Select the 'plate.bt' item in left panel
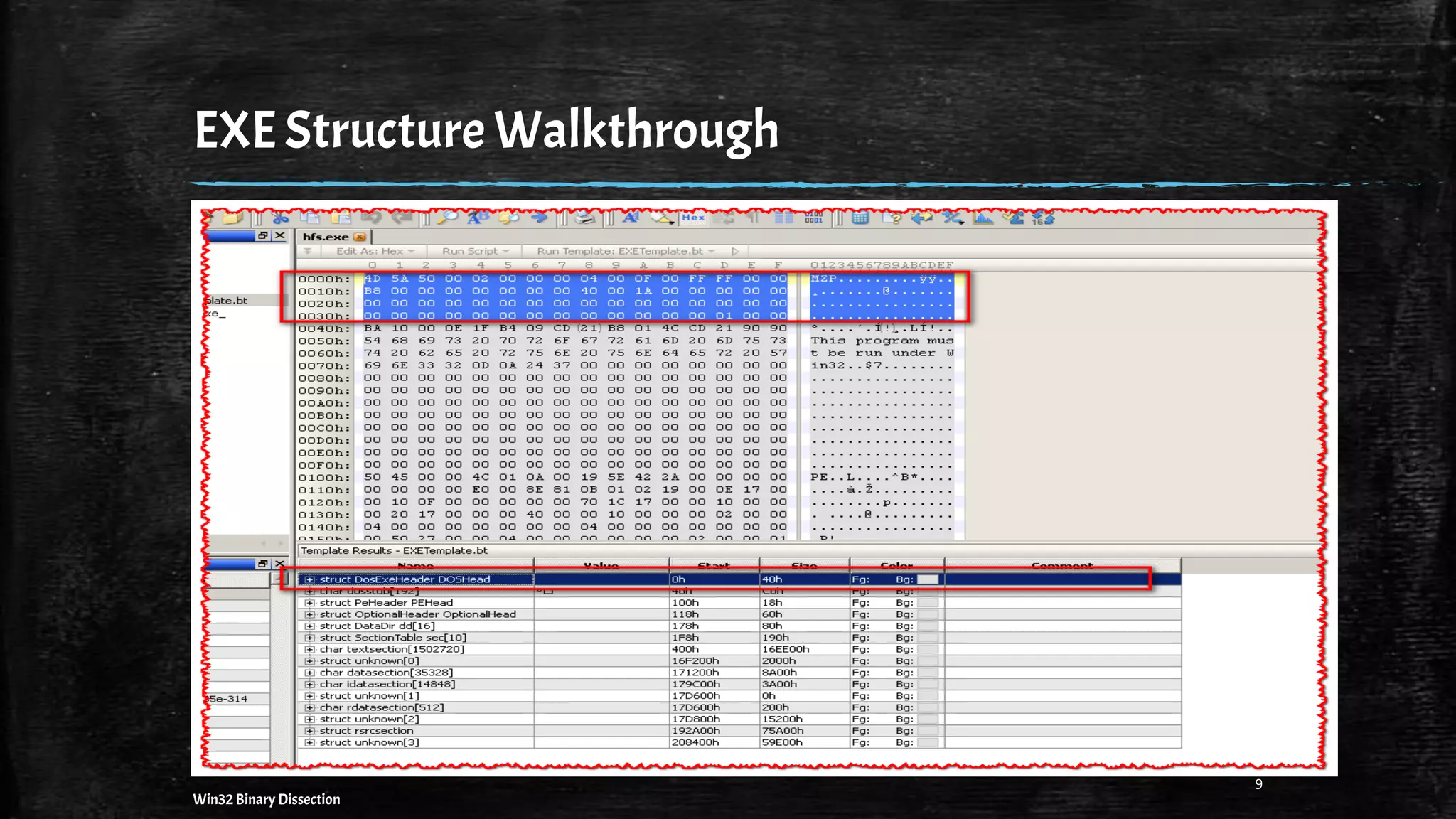 (227, 301)
